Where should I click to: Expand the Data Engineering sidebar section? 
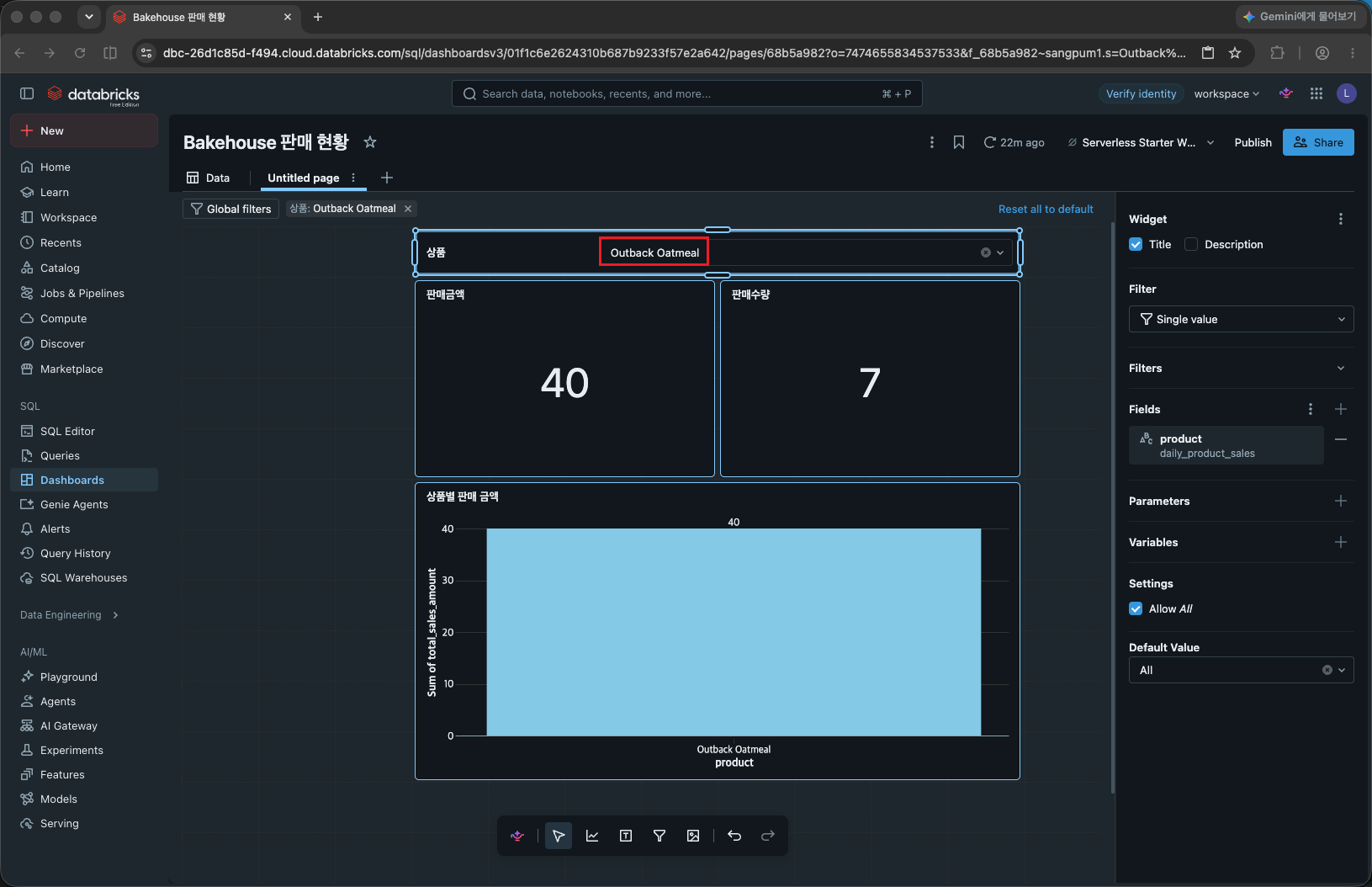pyautogui.click(x=69, y=615)
